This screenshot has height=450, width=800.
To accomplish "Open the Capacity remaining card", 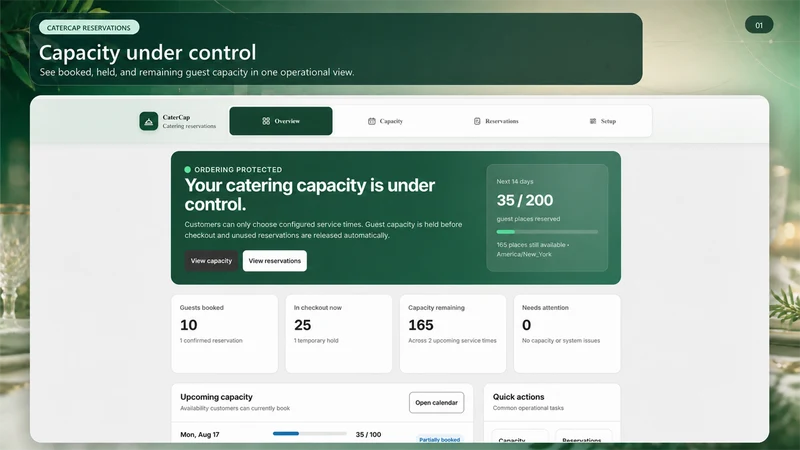I will (x=453, y=334).
